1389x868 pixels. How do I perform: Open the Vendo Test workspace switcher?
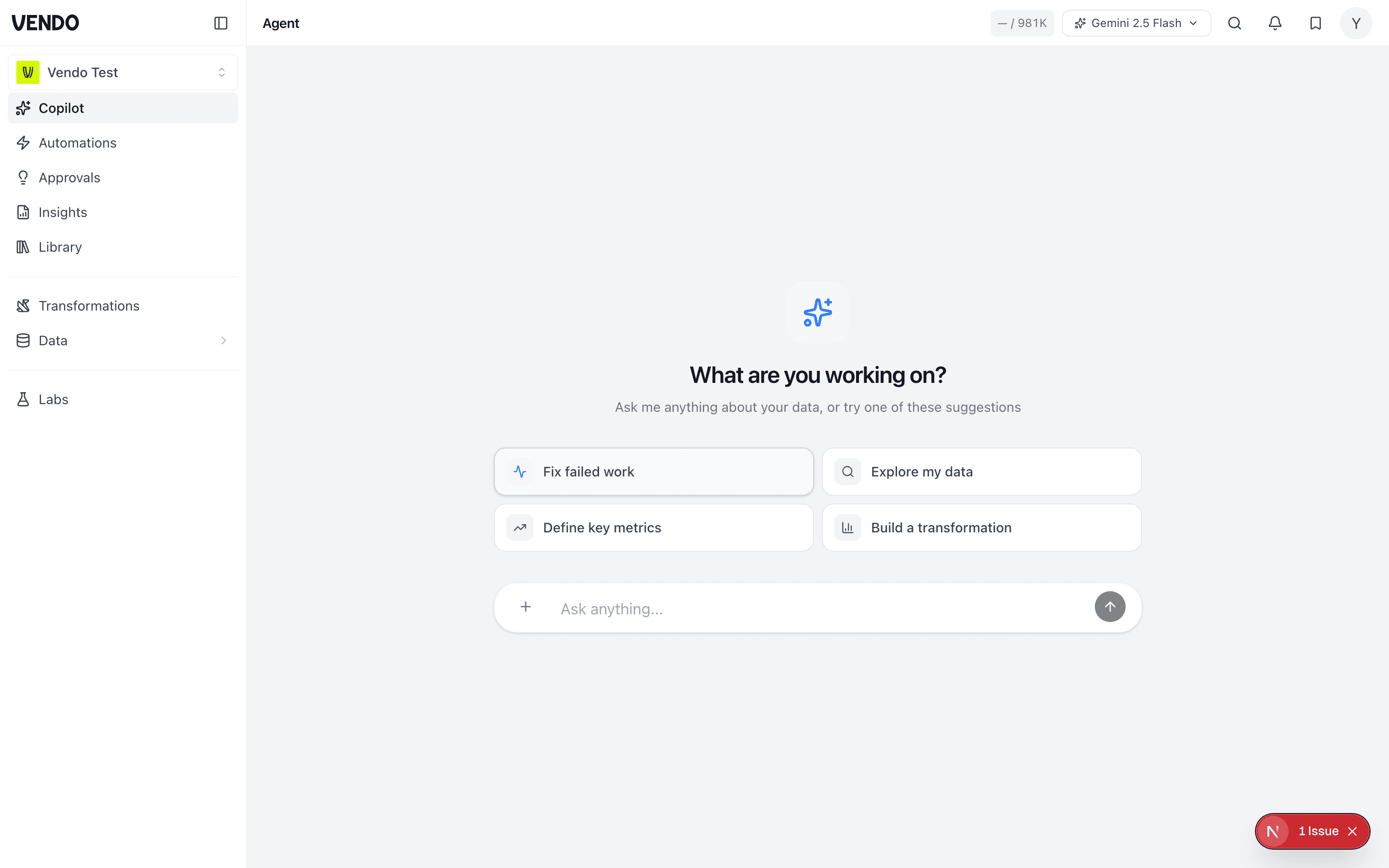[x=123, y=72]
